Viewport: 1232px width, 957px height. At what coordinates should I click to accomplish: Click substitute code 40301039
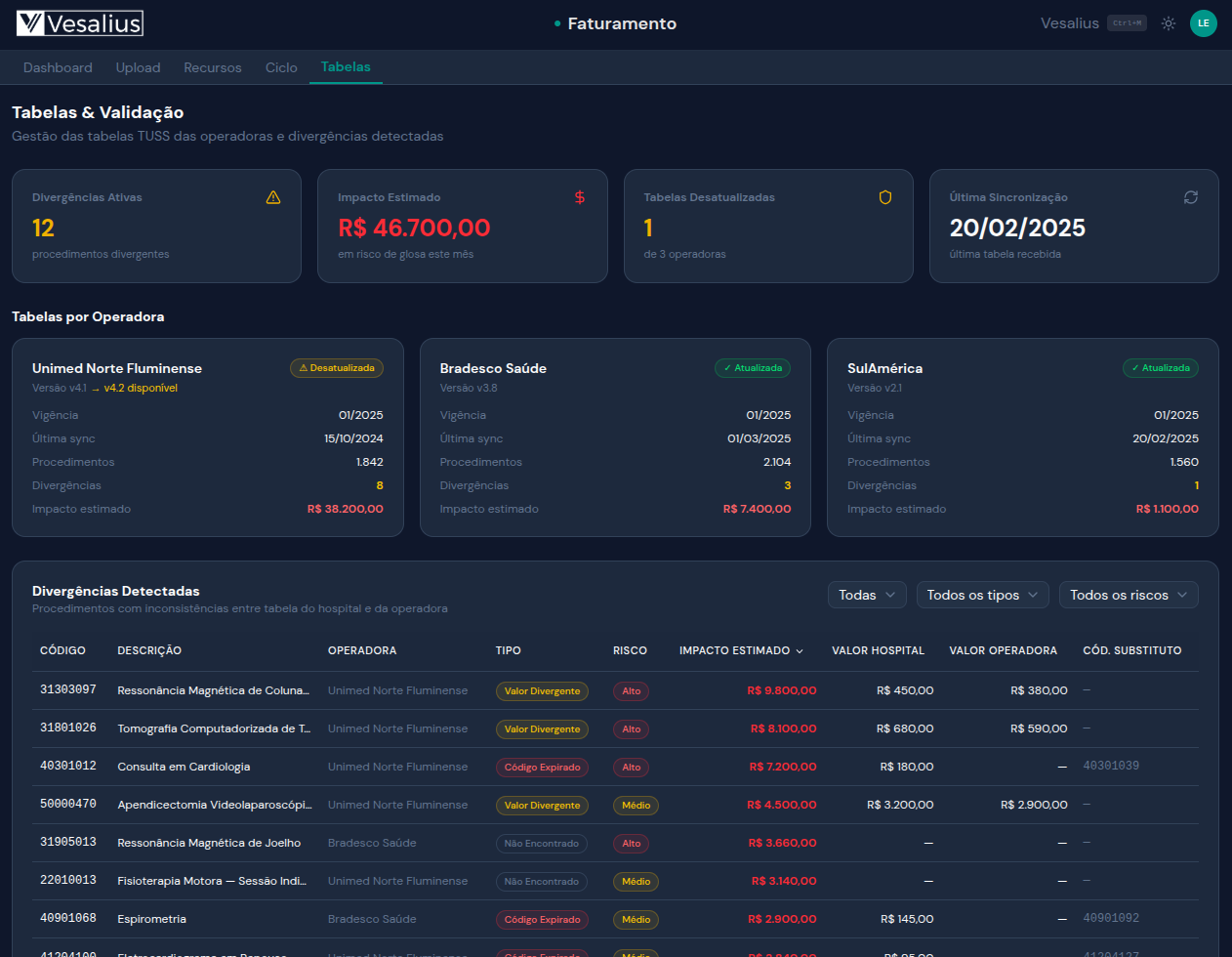tap(1111, 766)
